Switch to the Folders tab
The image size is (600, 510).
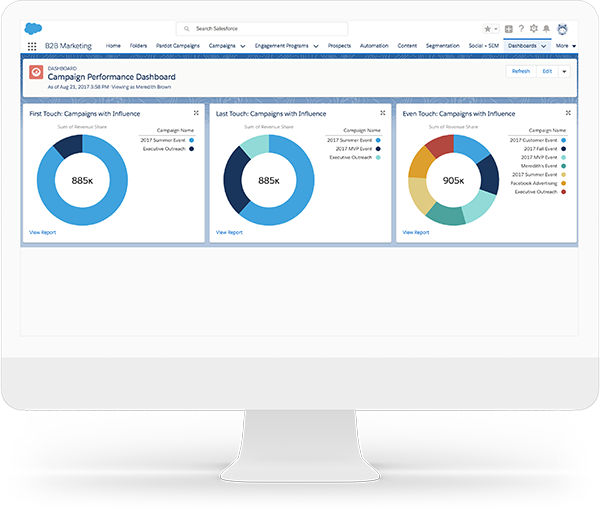[x=138, y=46]
